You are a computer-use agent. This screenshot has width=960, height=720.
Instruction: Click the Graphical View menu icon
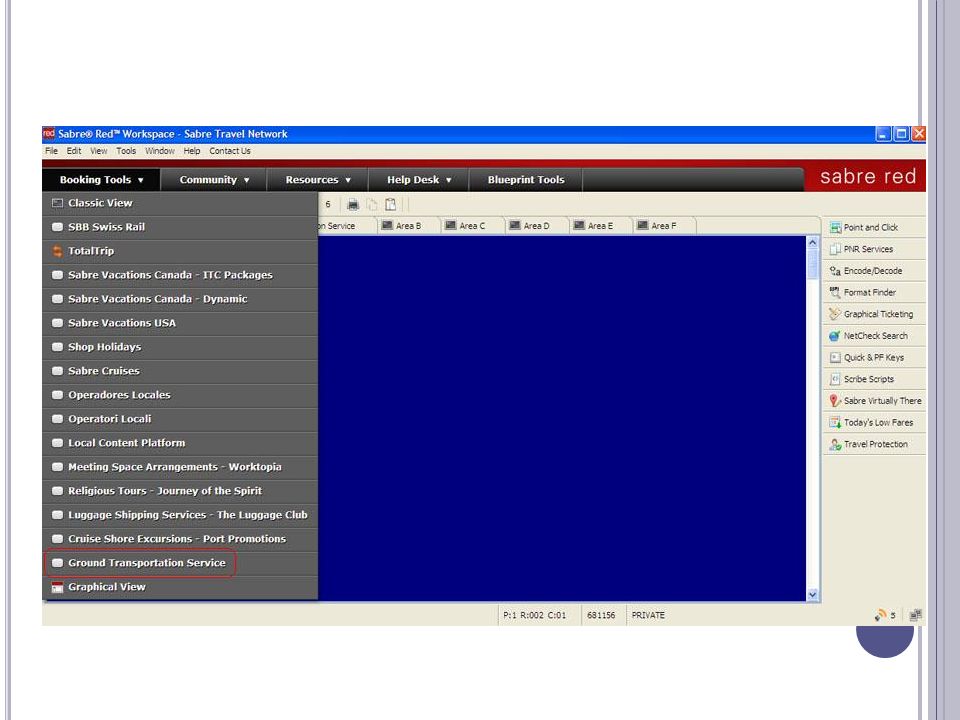coord(58,587)
